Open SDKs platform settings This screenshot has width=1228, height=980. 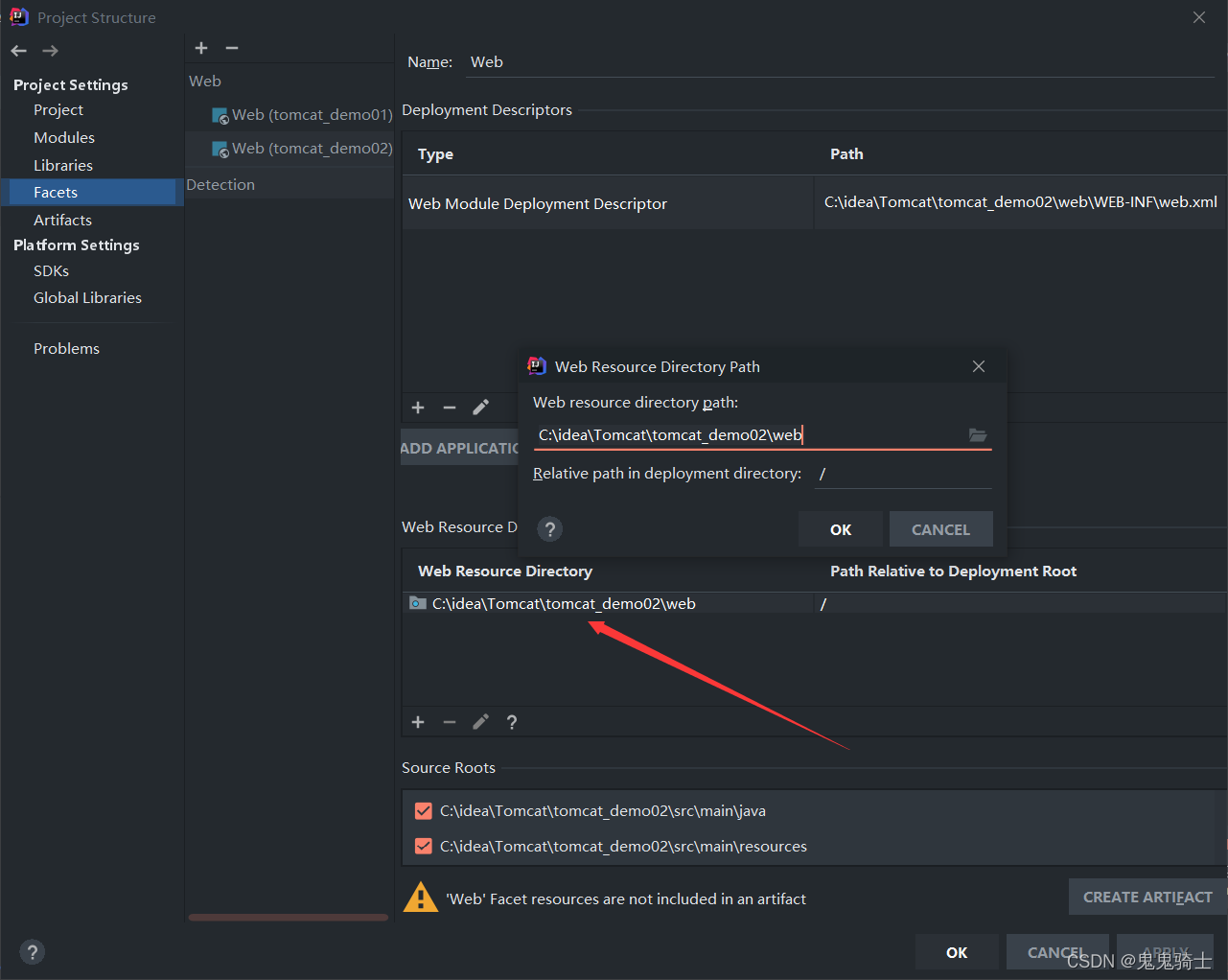point(52,271)
